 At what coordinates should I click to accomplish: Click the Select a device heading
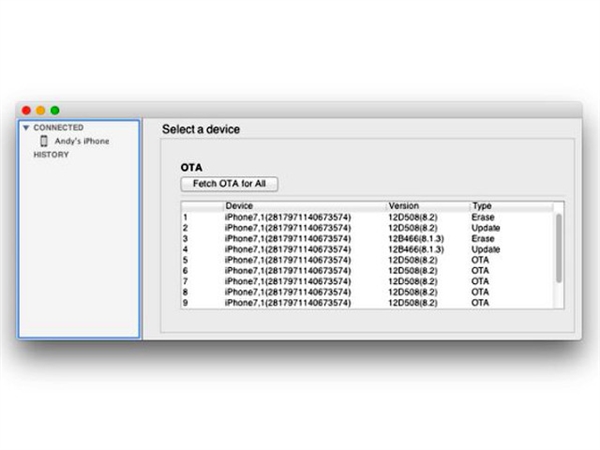(x=201, y=129)
